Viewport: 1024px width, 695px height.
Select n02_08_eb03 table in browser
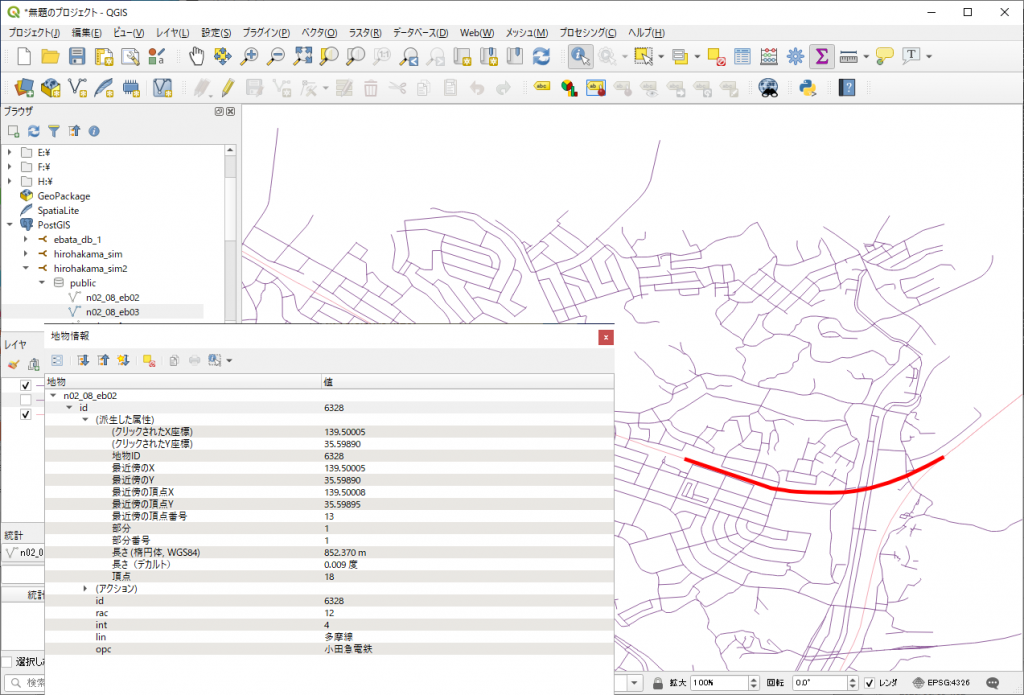click(111, 311)
